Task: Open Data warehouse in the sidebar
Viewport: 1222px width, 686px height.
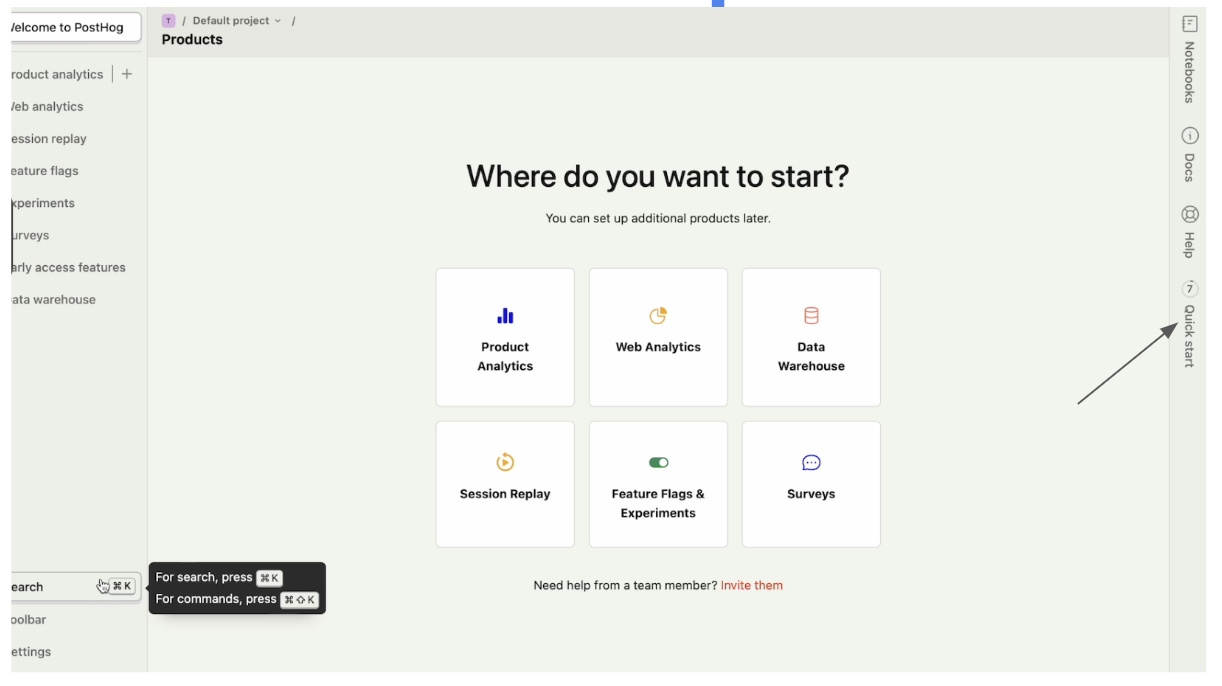Action: click(x=54, y=299)
